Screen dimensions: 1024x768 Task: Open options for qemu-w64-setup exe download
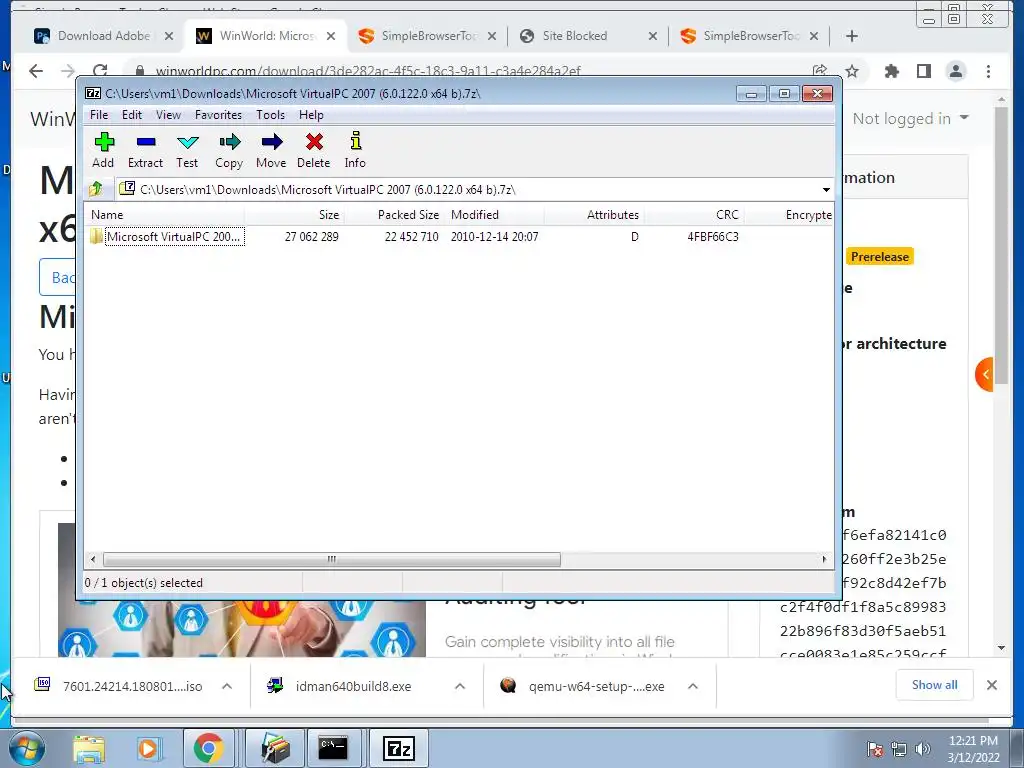693,686
